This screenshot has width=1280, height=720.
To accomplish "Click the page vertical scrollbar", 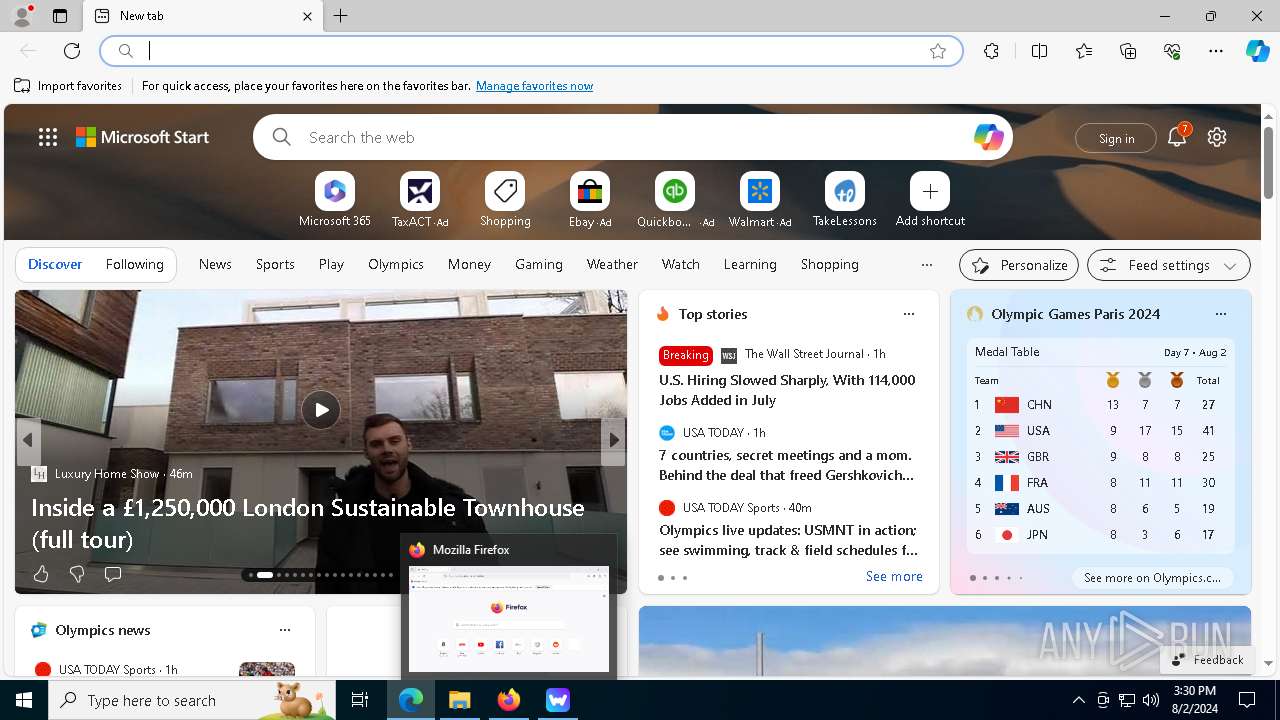I will pos(1268,162).
